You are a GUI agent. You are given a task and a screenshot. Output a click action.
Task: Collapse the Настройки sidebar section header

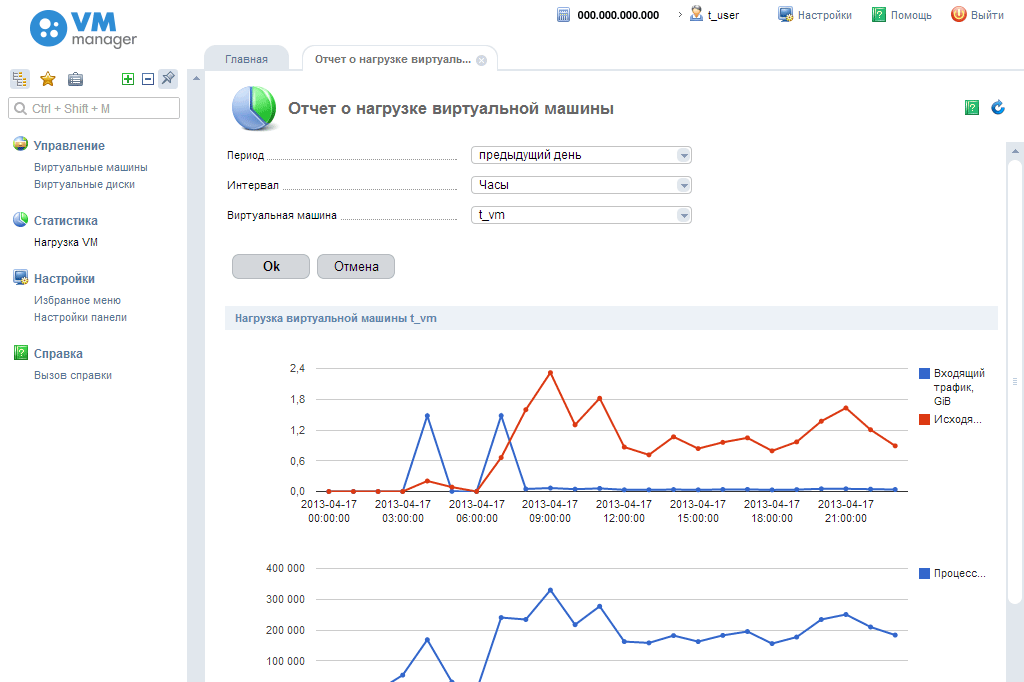pyautogui.click(x=64, y=279)
